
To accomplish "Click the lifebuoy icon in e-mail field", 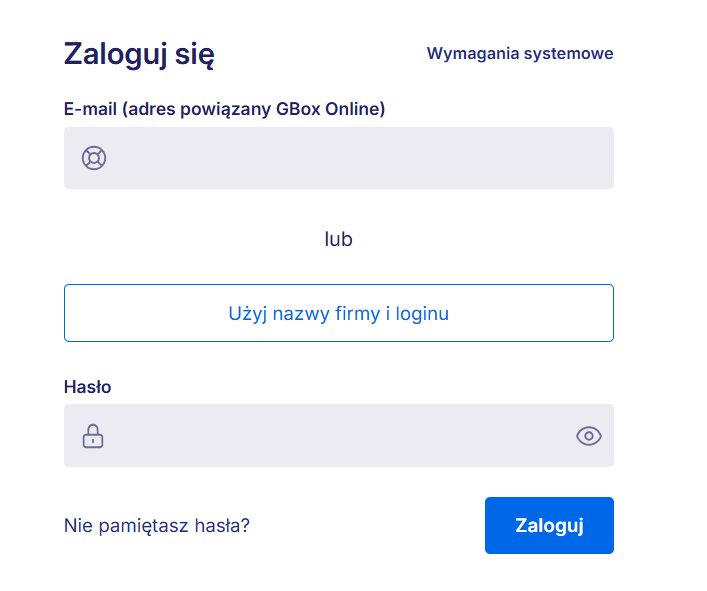I will point(94,158).
